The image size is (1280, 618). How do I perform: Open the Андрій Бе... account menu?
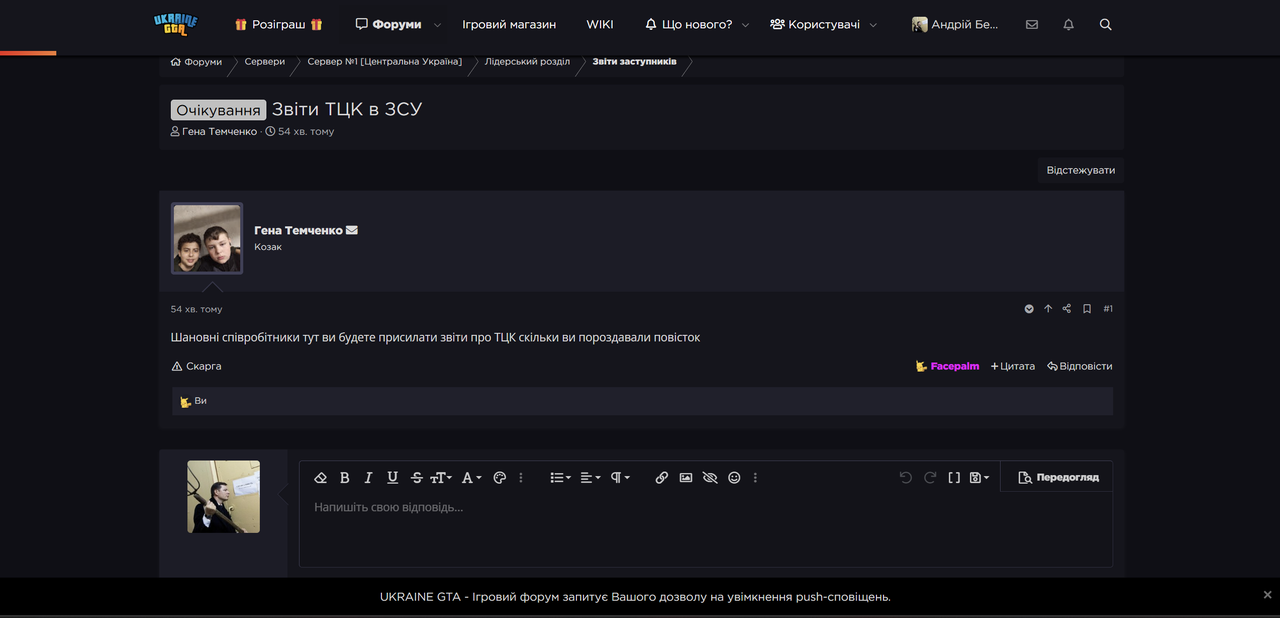(x=955, y=24)
